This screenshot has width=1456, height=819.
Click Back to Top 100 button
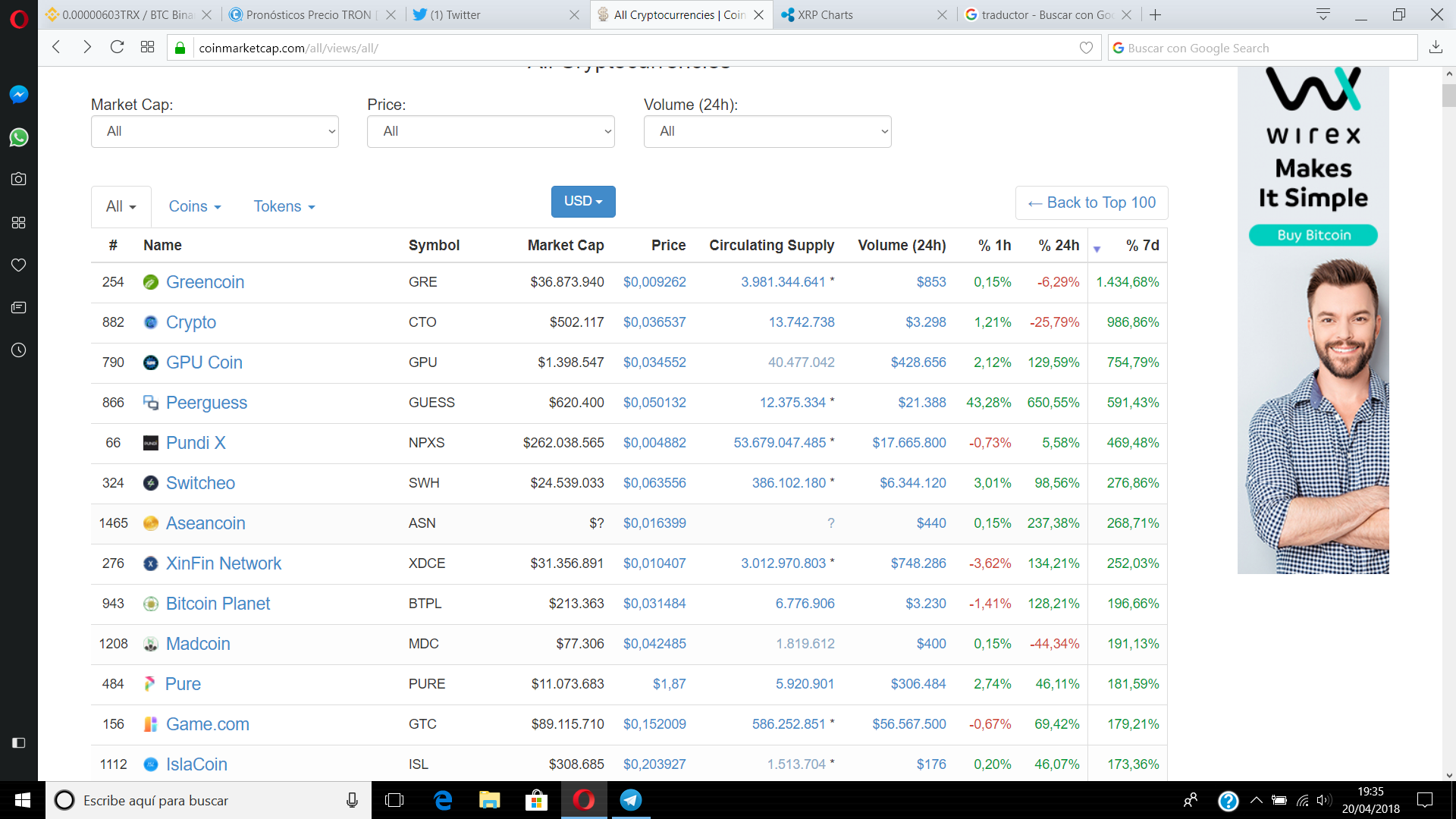click(1091, 202)
